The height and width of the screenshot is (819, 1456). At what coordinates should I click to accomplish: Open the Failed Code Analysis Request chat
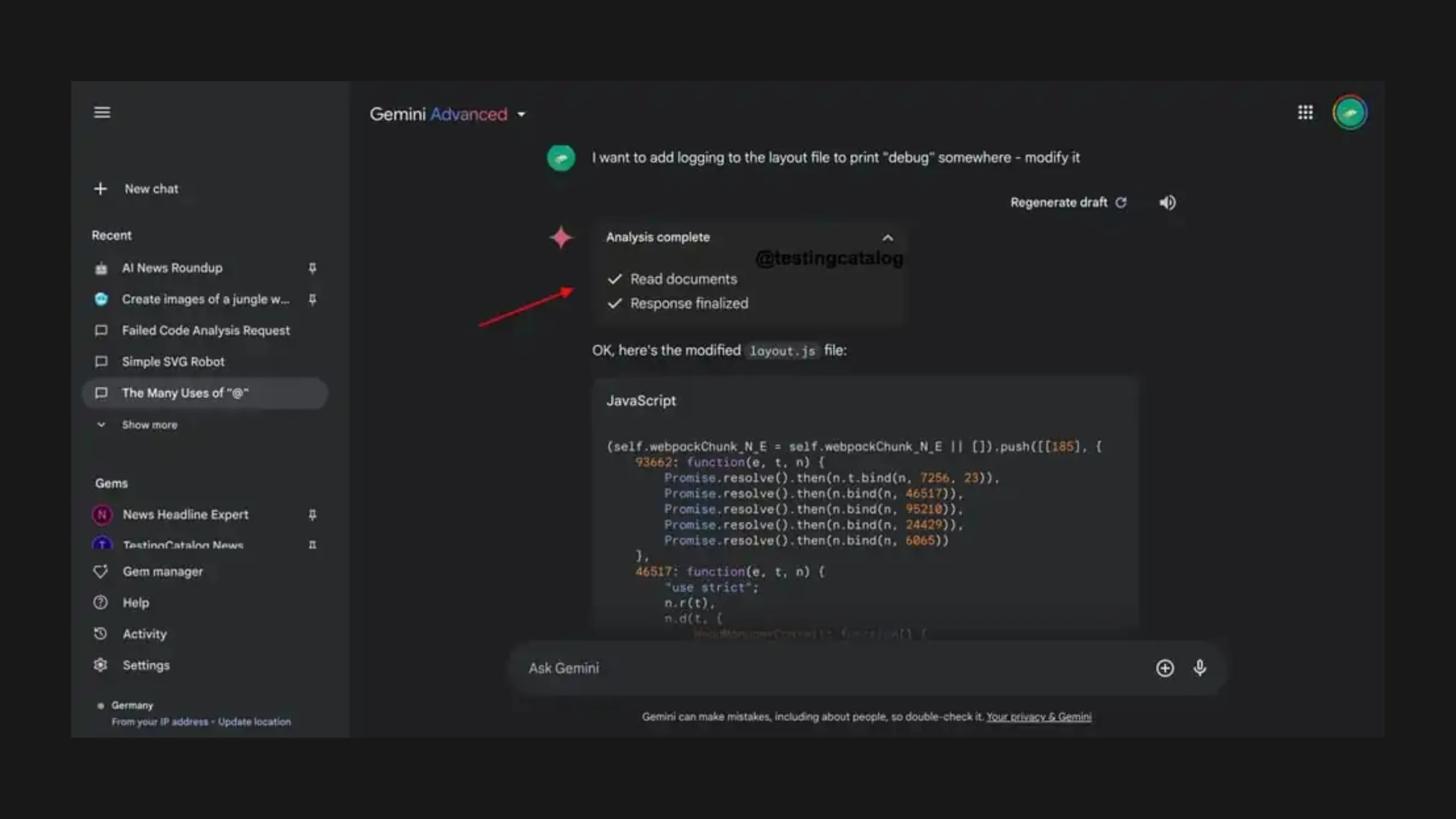[x=205, y=330]
